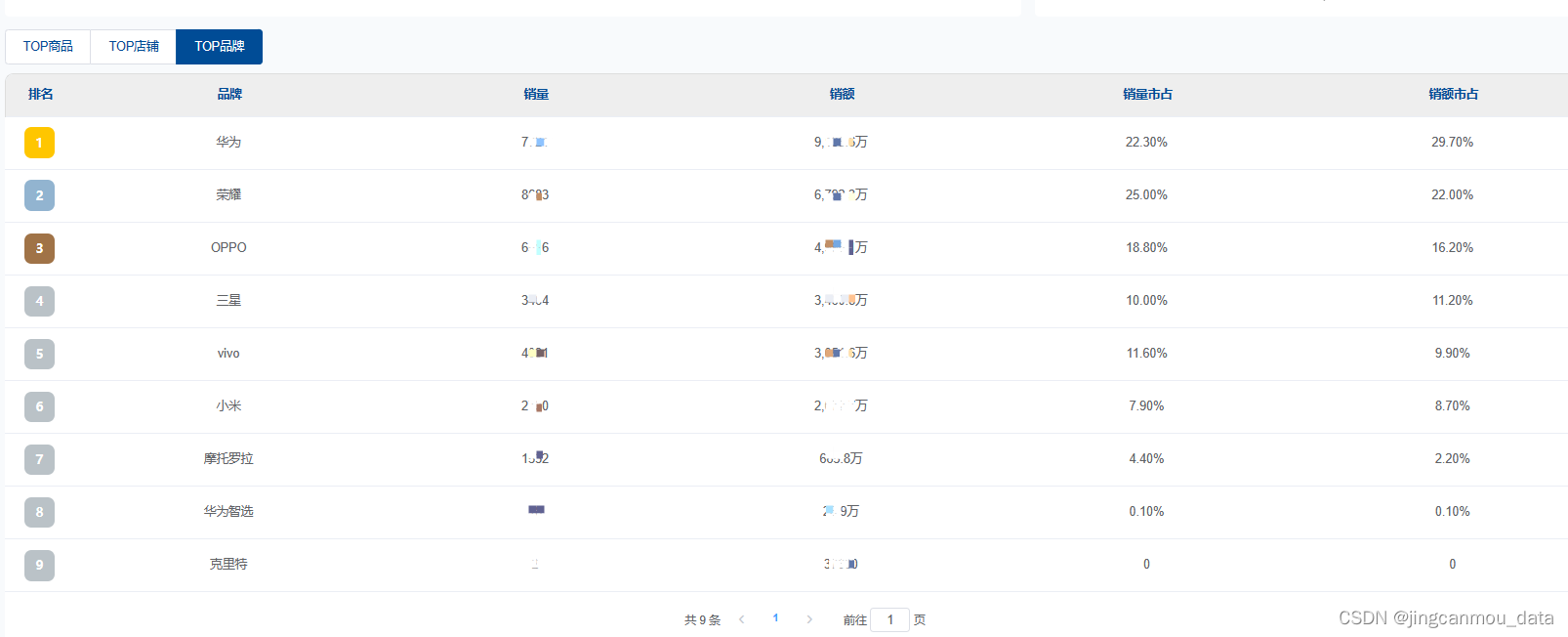Click 18.80% volume share for OPPO

tap(1146, 248)
